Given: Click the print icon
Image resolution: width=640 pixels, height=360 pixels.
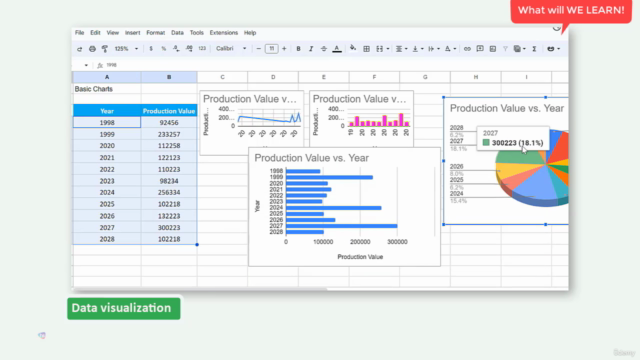Looking at the screenshot, I should pyautogui.click(x=92, y=49).
